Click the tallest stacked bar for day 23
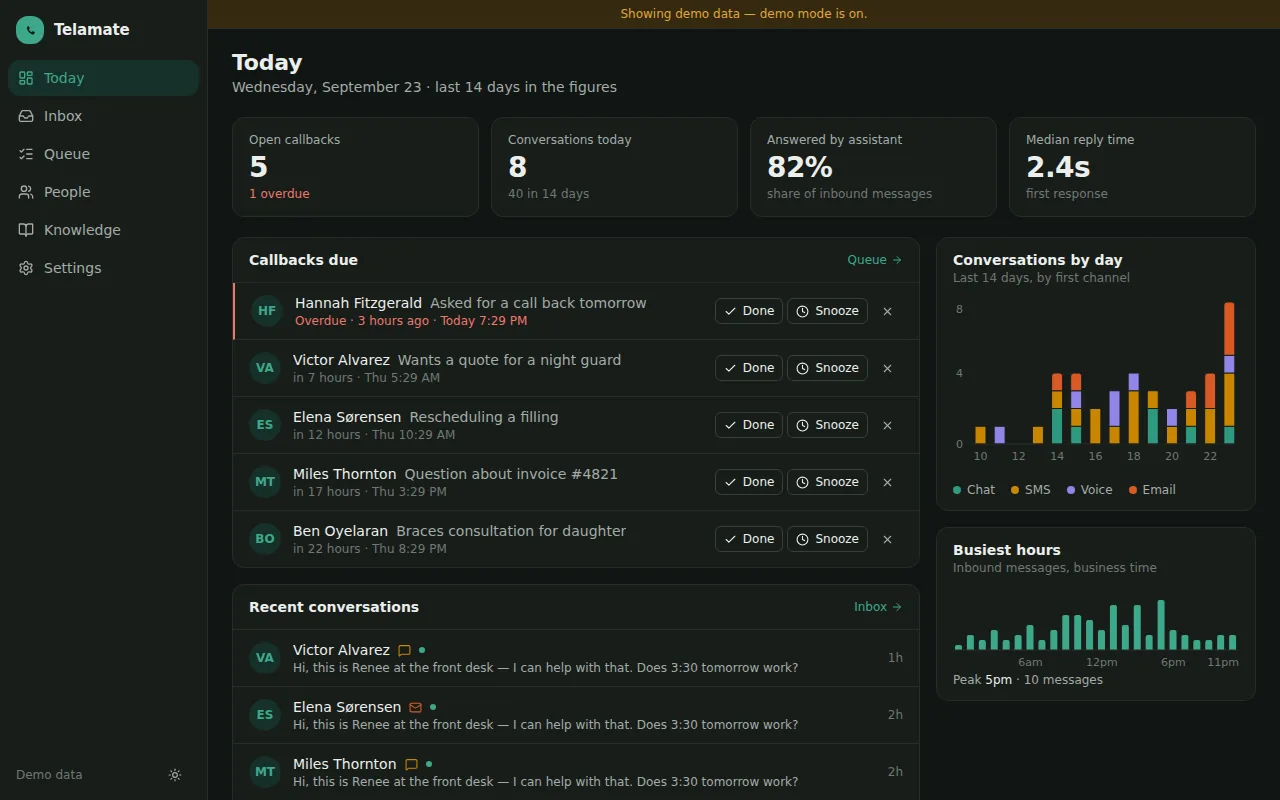Screen dimensions: 1280x800 point(1229,373)
